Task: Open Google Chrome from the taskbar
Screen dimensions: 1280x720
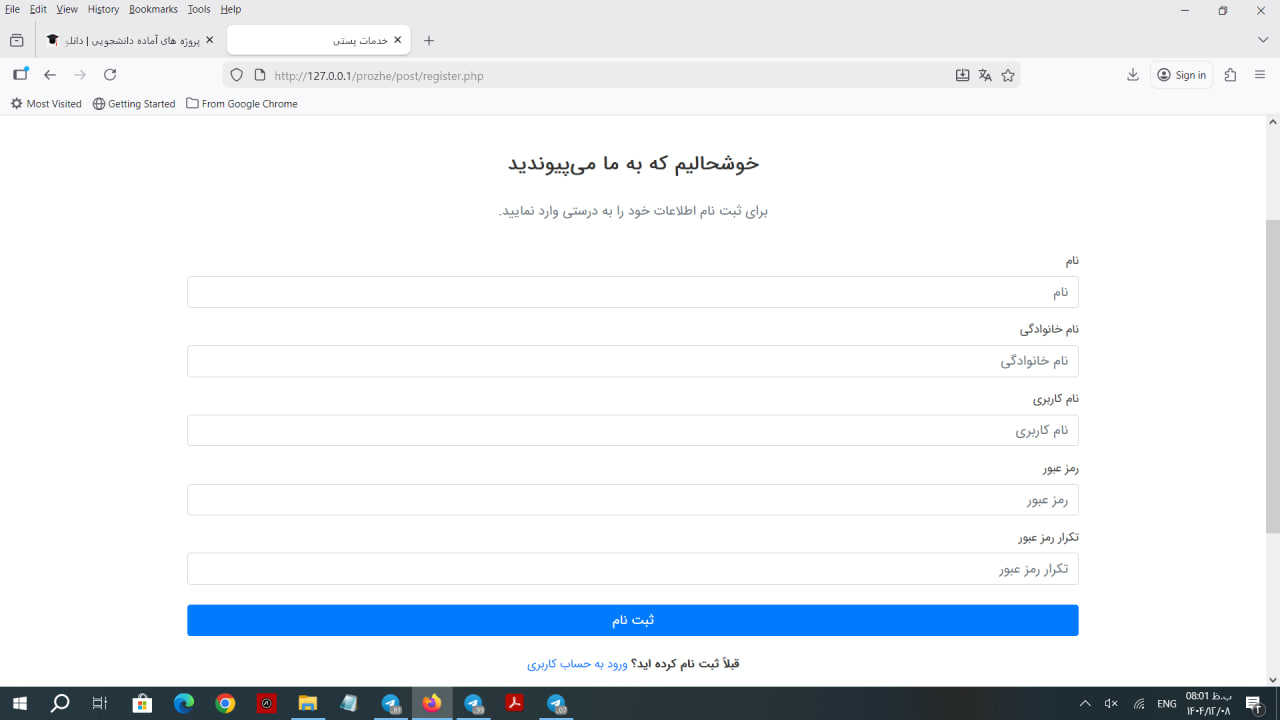Action: click(225, 704)
